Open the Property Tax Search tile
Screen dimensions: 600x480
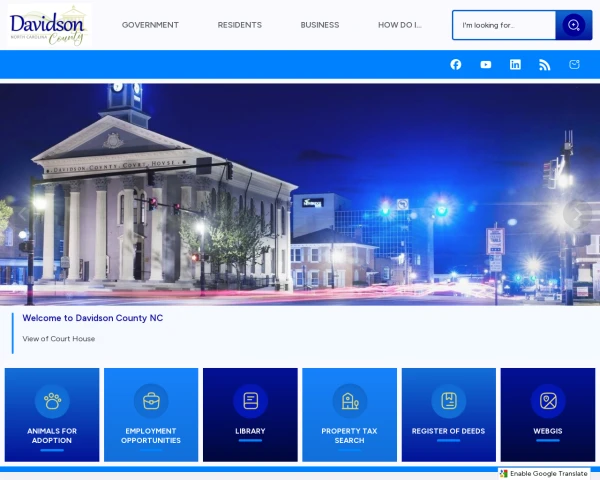click(x=349, y=415)
